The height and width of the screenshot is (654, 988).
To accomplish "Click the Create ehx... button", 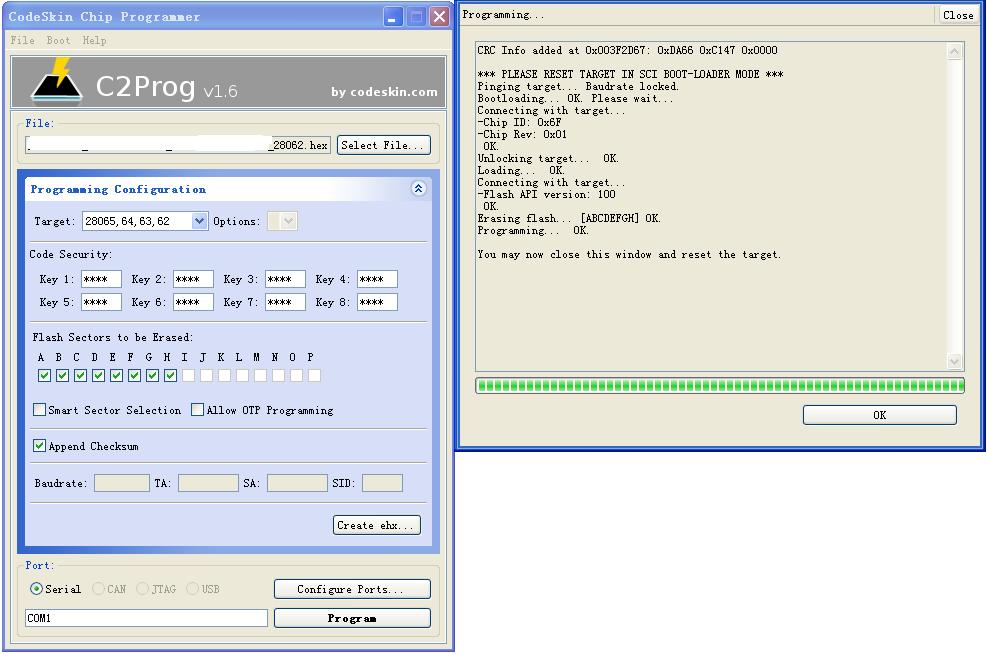I will 377,525.
